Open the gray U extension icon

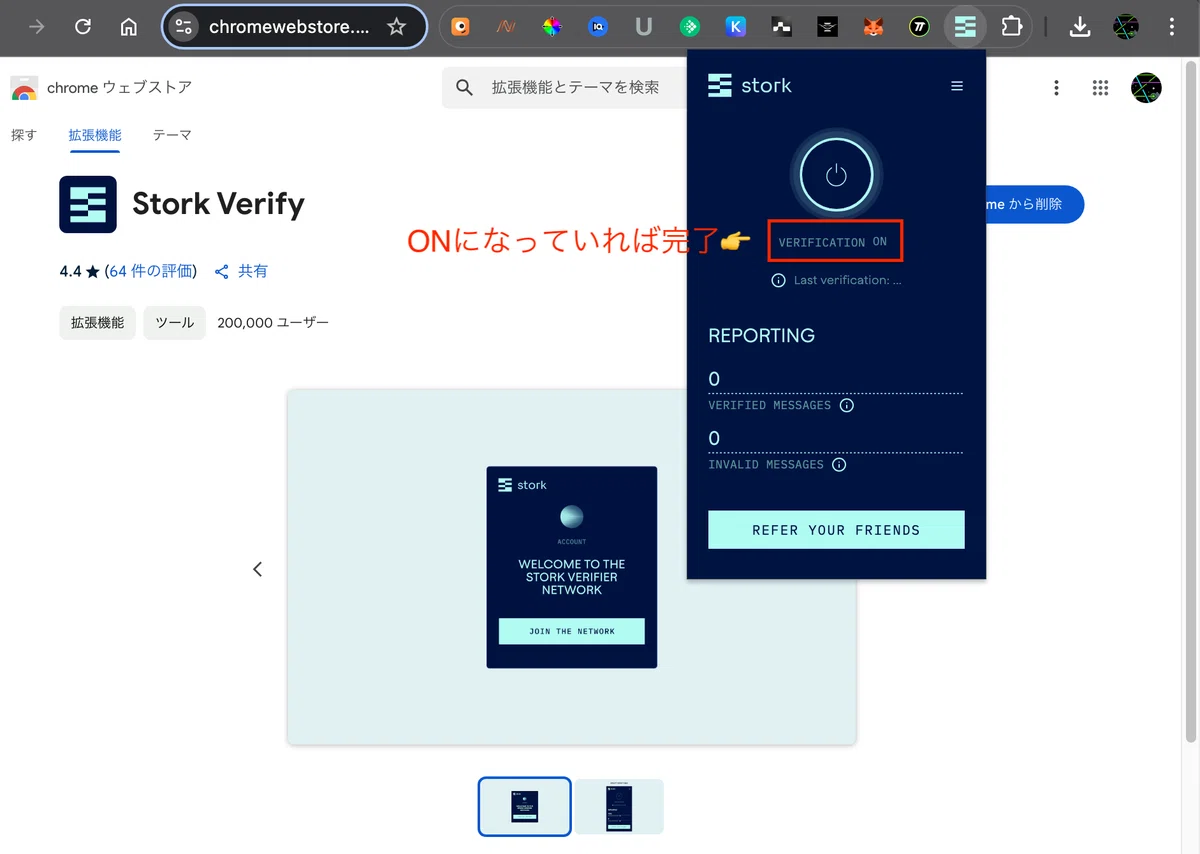pos(644,27)
